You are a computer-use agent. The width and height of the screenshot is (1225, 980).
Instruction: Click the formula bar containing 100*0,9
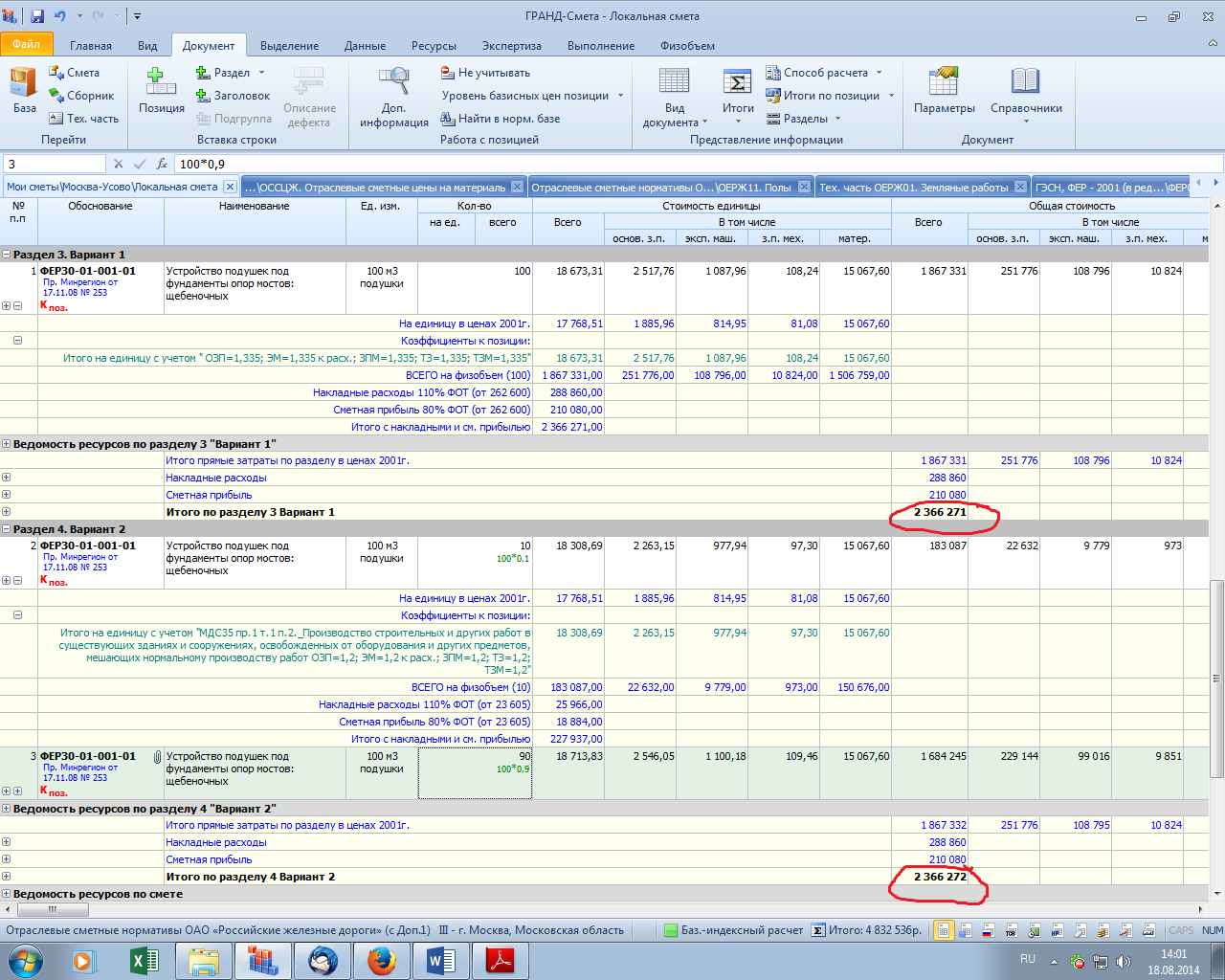point(670,164)
